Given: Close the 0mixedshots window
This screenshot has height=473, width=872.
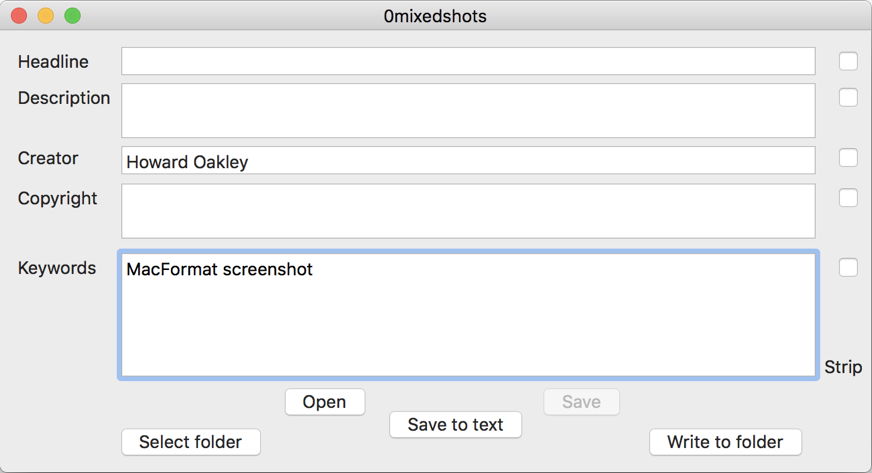Looking at the screenshot, I should [x=19, y=16].
